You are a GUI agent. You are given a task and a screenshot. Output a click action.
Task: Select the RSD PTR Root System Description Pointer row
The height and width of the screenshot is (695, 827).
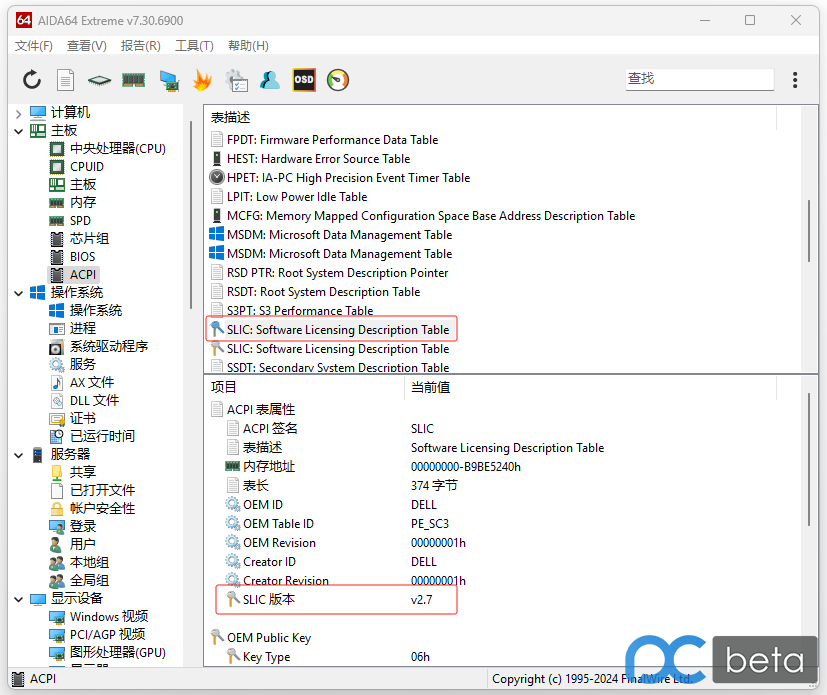click(x=329, y=273)
